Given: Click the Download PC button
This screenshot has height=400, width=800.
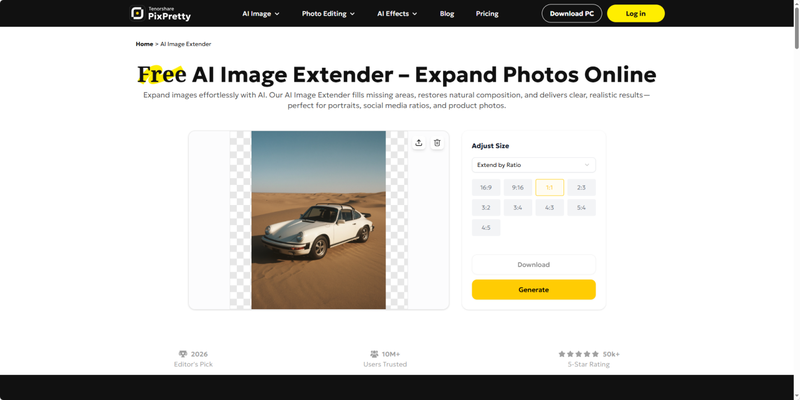Looking at the screenshot, I should coord(571,14).
